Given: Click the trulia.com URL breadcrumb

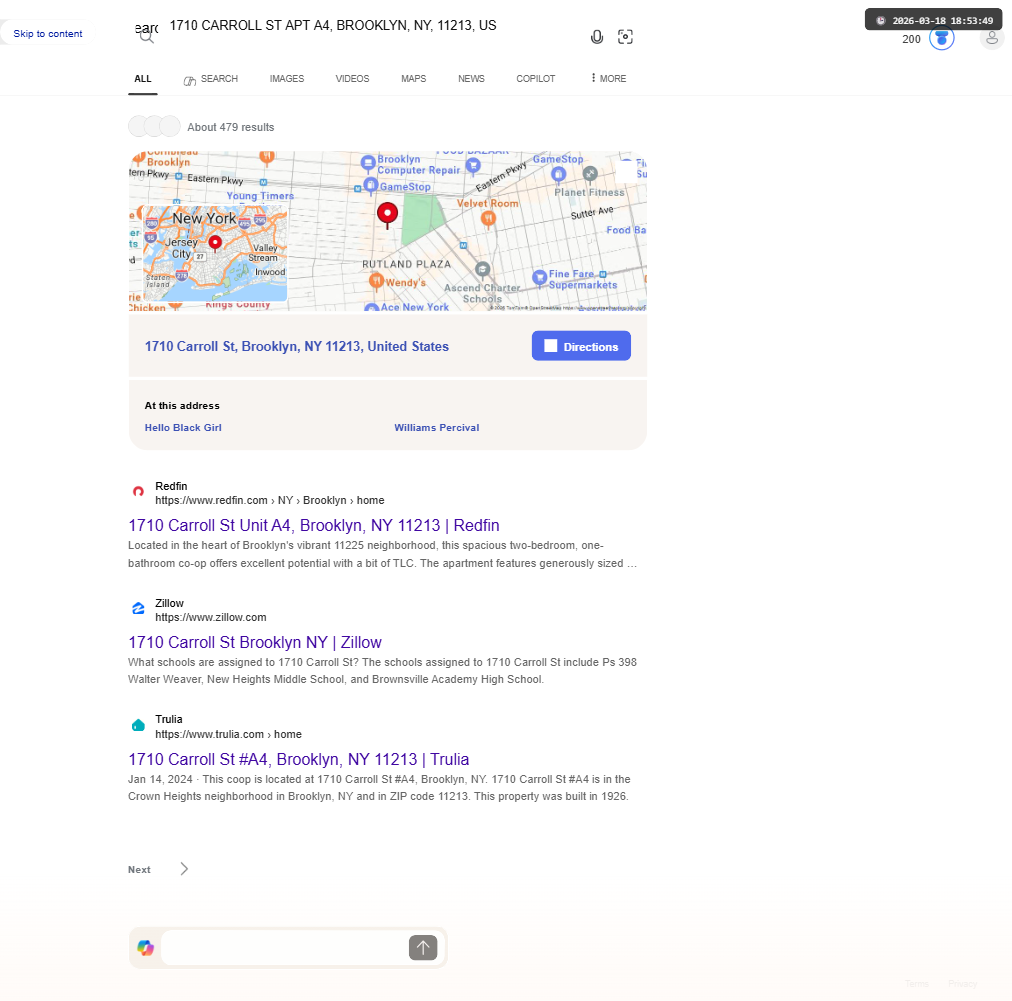Looking at the screenshot, I should point(228,734).
